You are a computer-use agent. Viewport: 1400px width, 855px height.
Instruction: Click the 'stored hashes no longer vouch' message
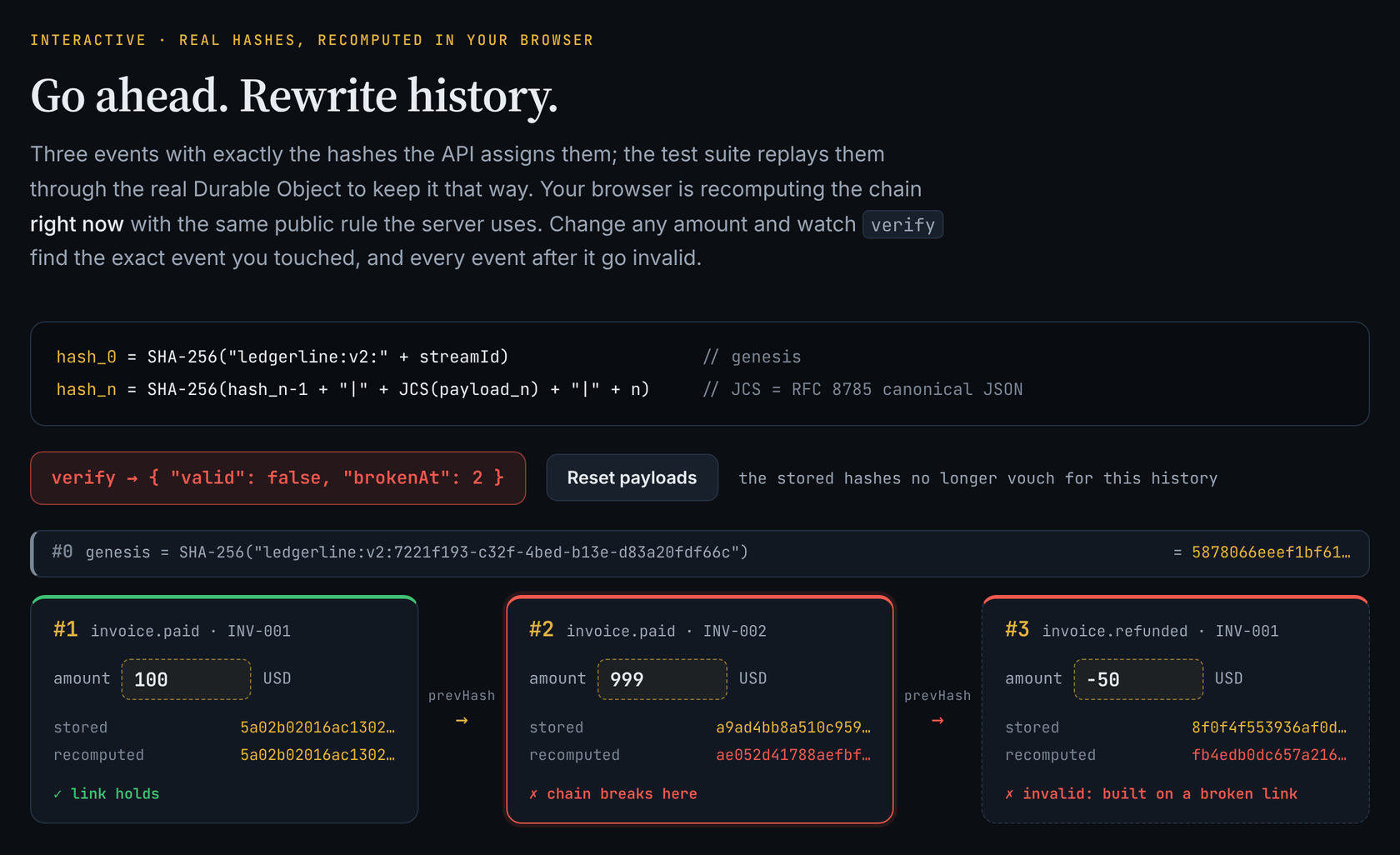978,478
